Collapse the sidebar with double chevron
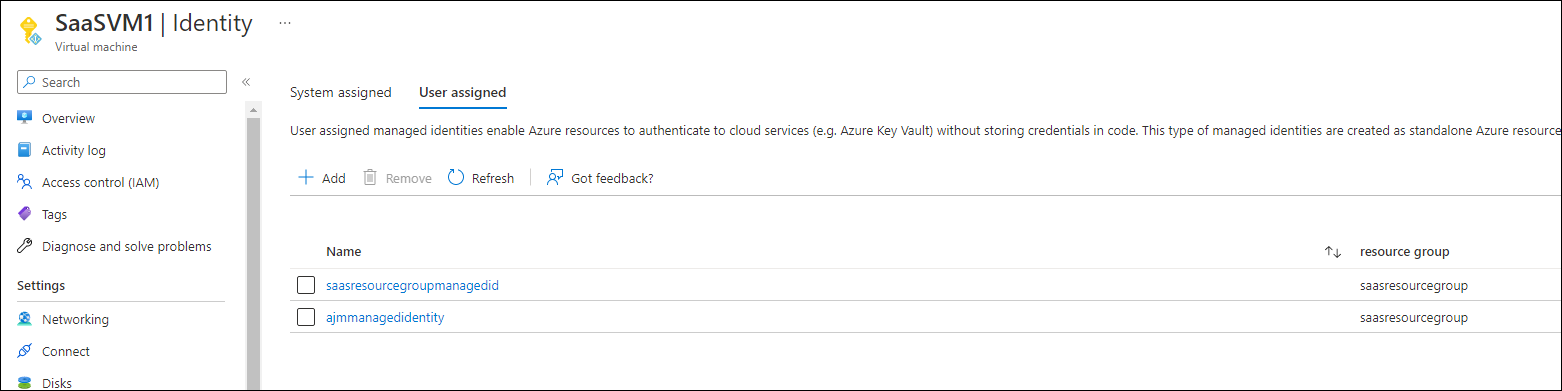1562x391 pixels. (x=246, y=82)
